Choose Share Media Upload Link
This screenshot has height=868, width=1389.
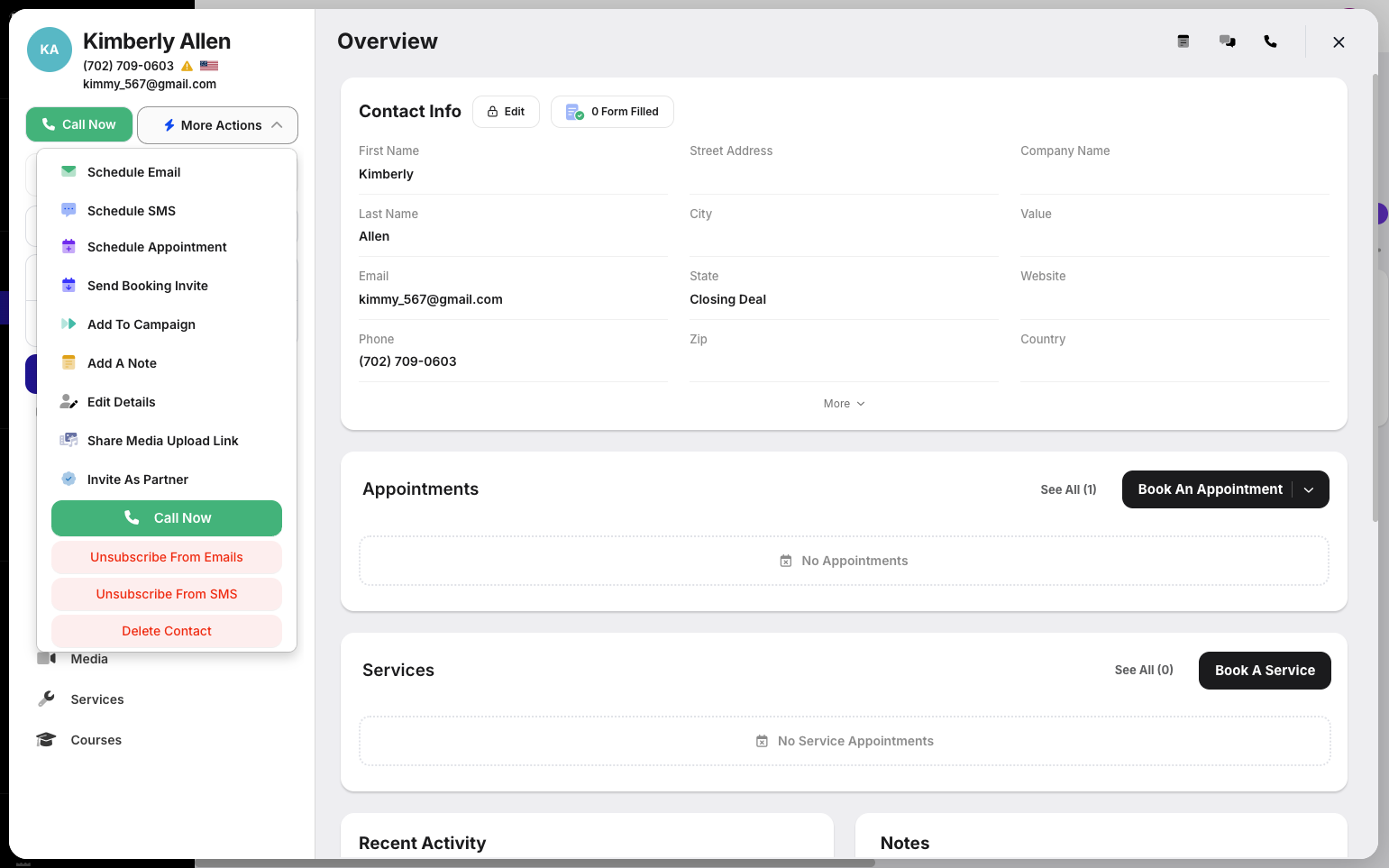click(x=167, y=441)
